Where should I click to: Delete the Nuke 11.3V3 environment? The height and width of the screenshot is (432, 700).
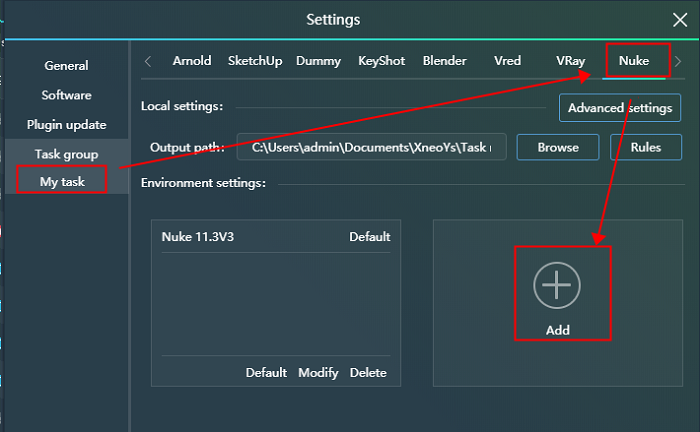[x=368, y=373]
